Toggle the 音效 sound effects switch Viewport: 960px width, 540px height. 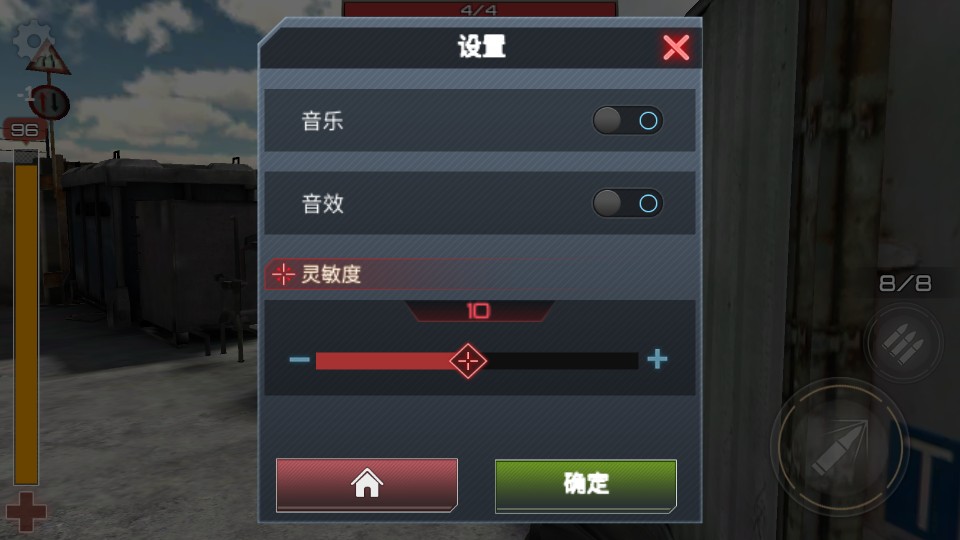[x=628, y=203]
